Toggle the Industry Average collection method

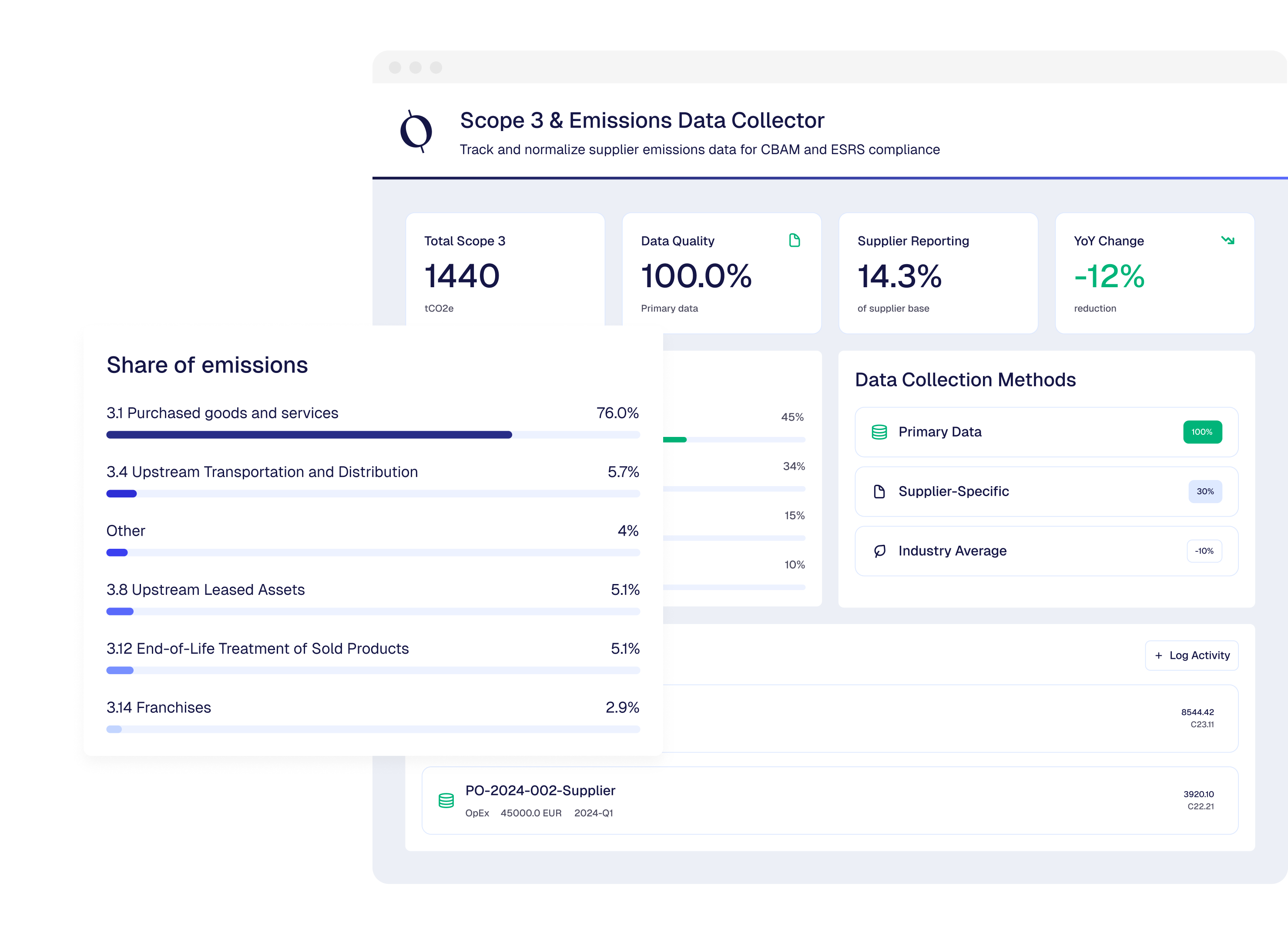coord(1046,551)
